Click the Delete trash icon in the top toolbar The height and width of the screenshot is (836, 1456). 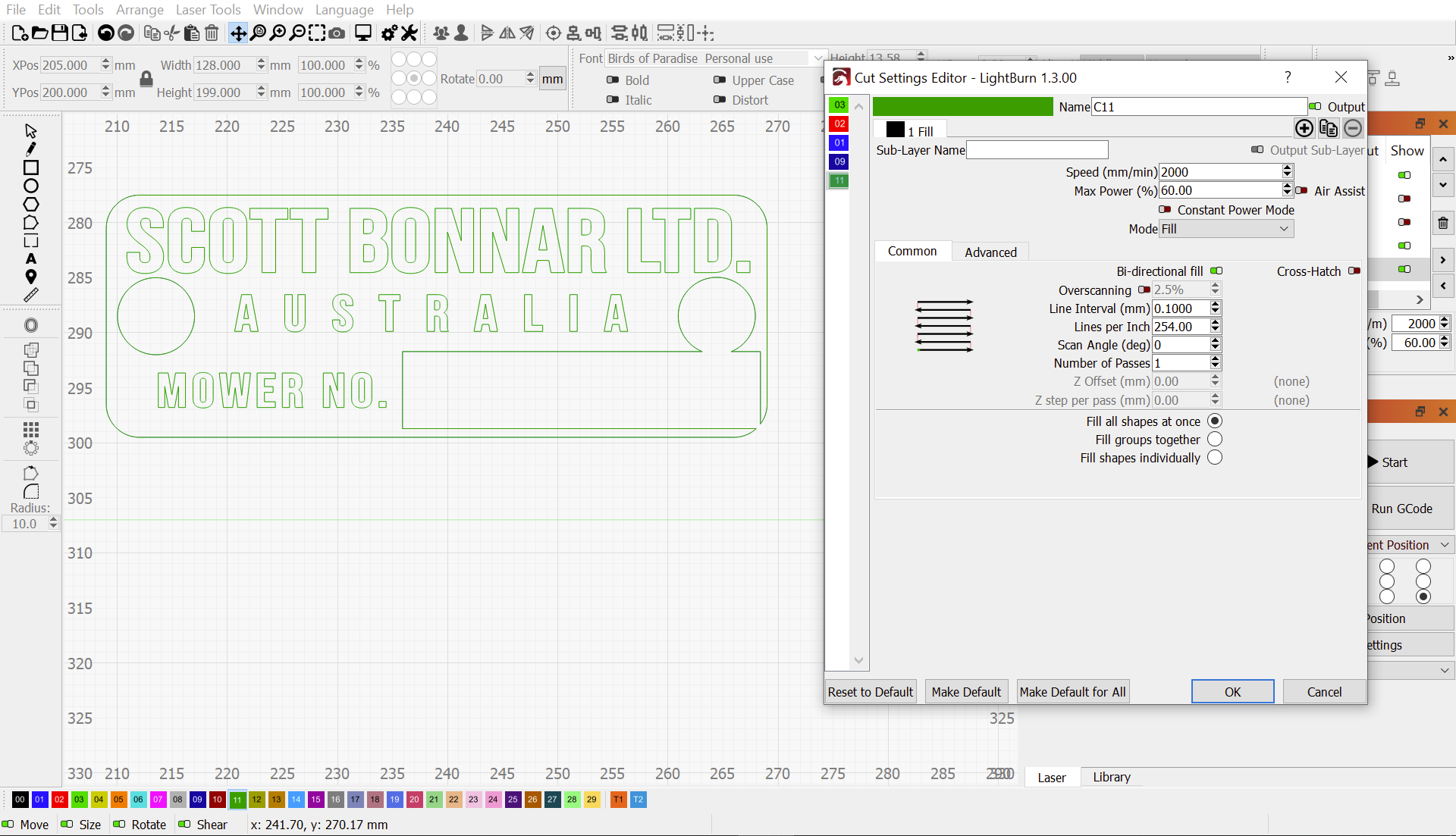pos(212,33)
